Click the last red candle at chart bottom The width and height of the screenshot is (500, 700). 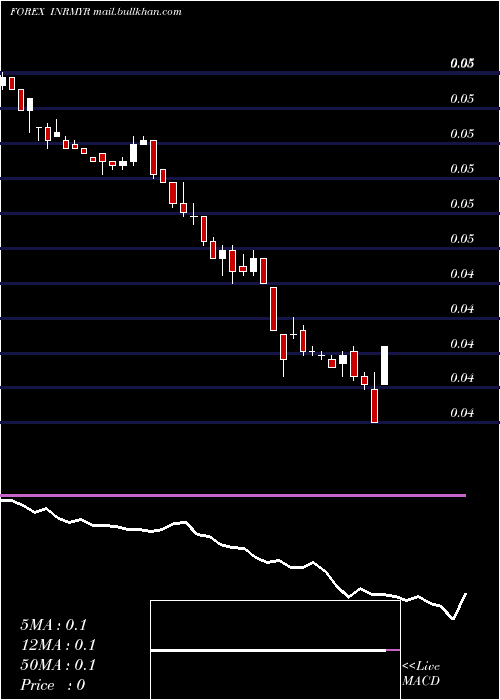pos(375,405)
